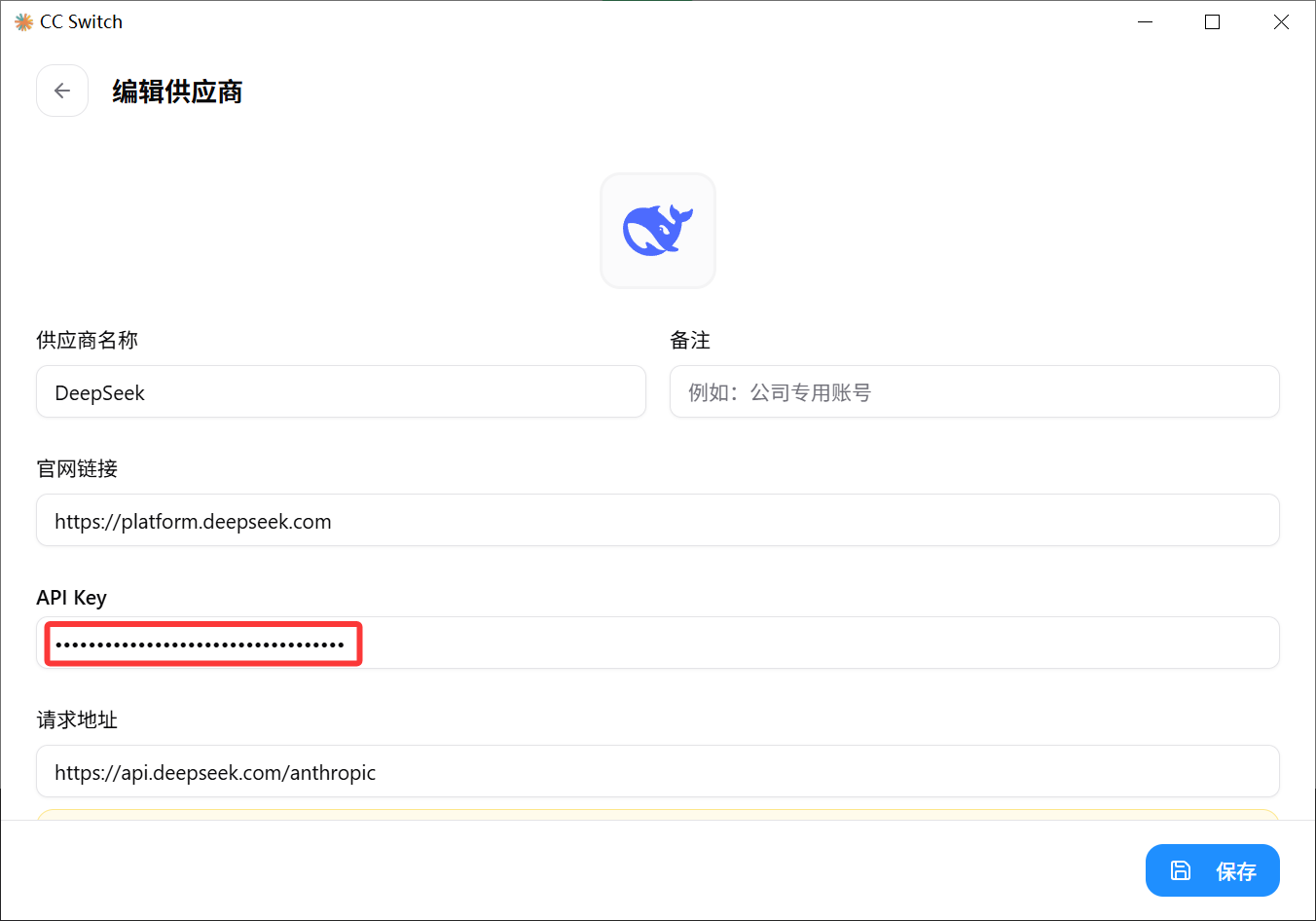Click the 官网链接 label
Screen dimensions: 1316x921
click(x=77, y=468)
